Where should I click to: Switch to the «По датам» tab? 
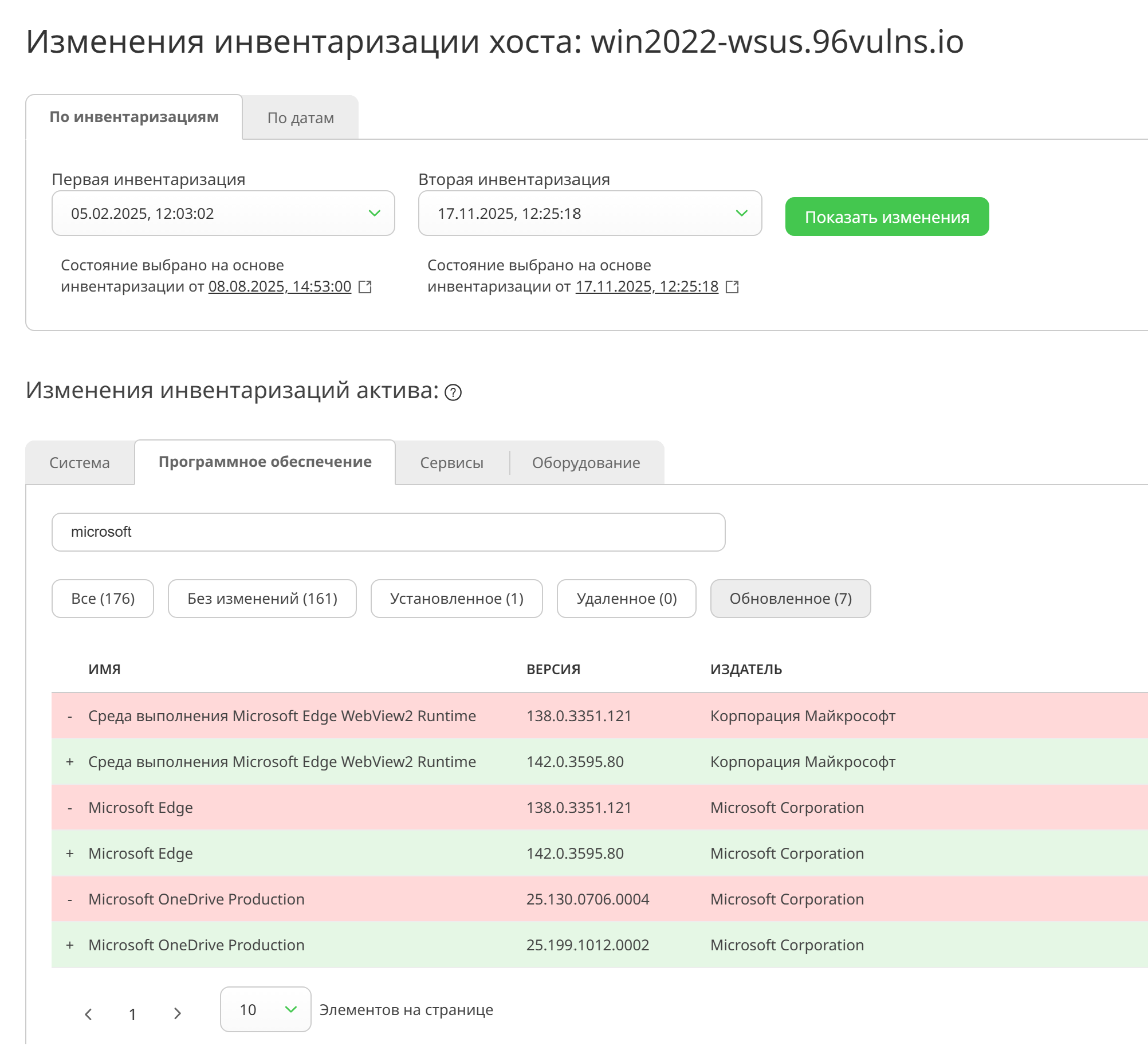click(x=300, y=118)
